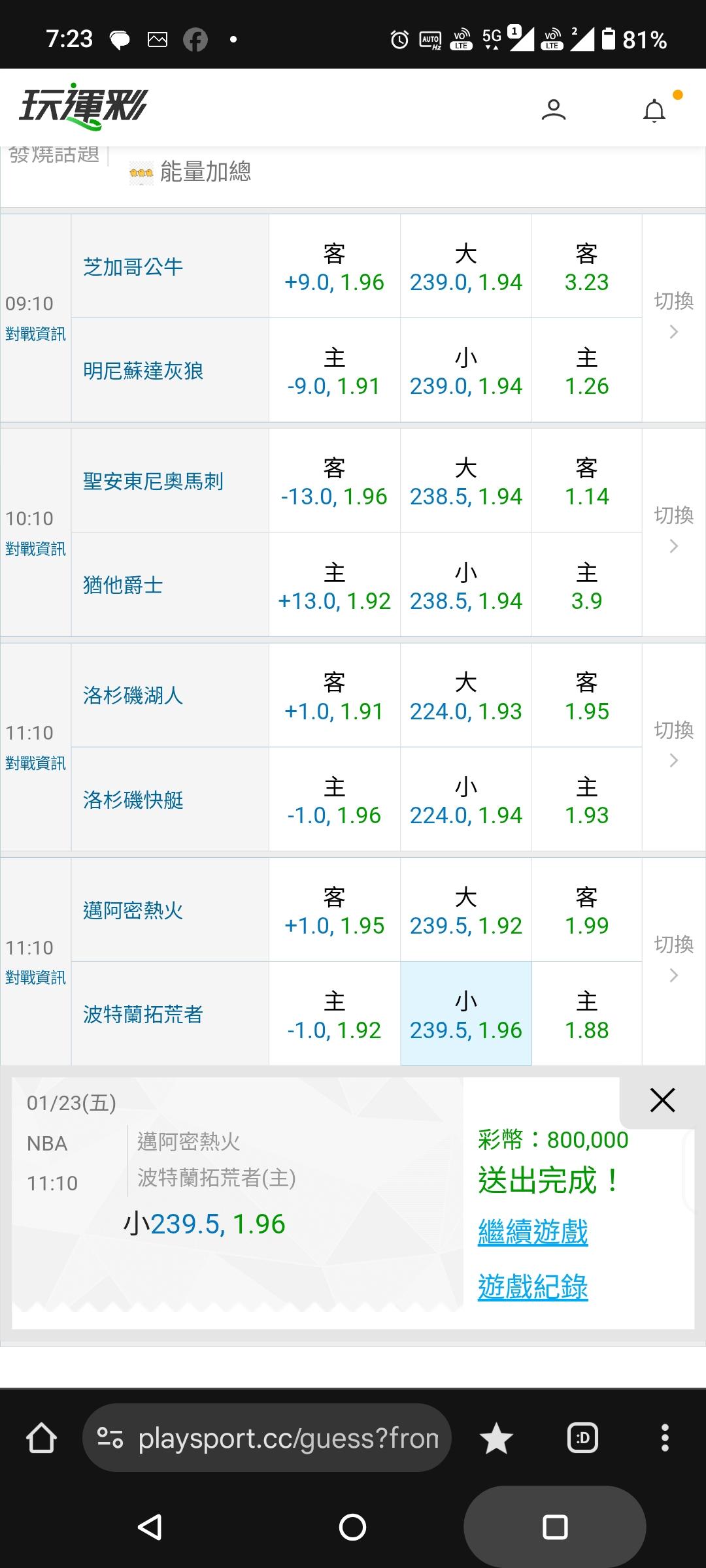Open the 遊戲紀錄 link

click(x=533, y=1287)
